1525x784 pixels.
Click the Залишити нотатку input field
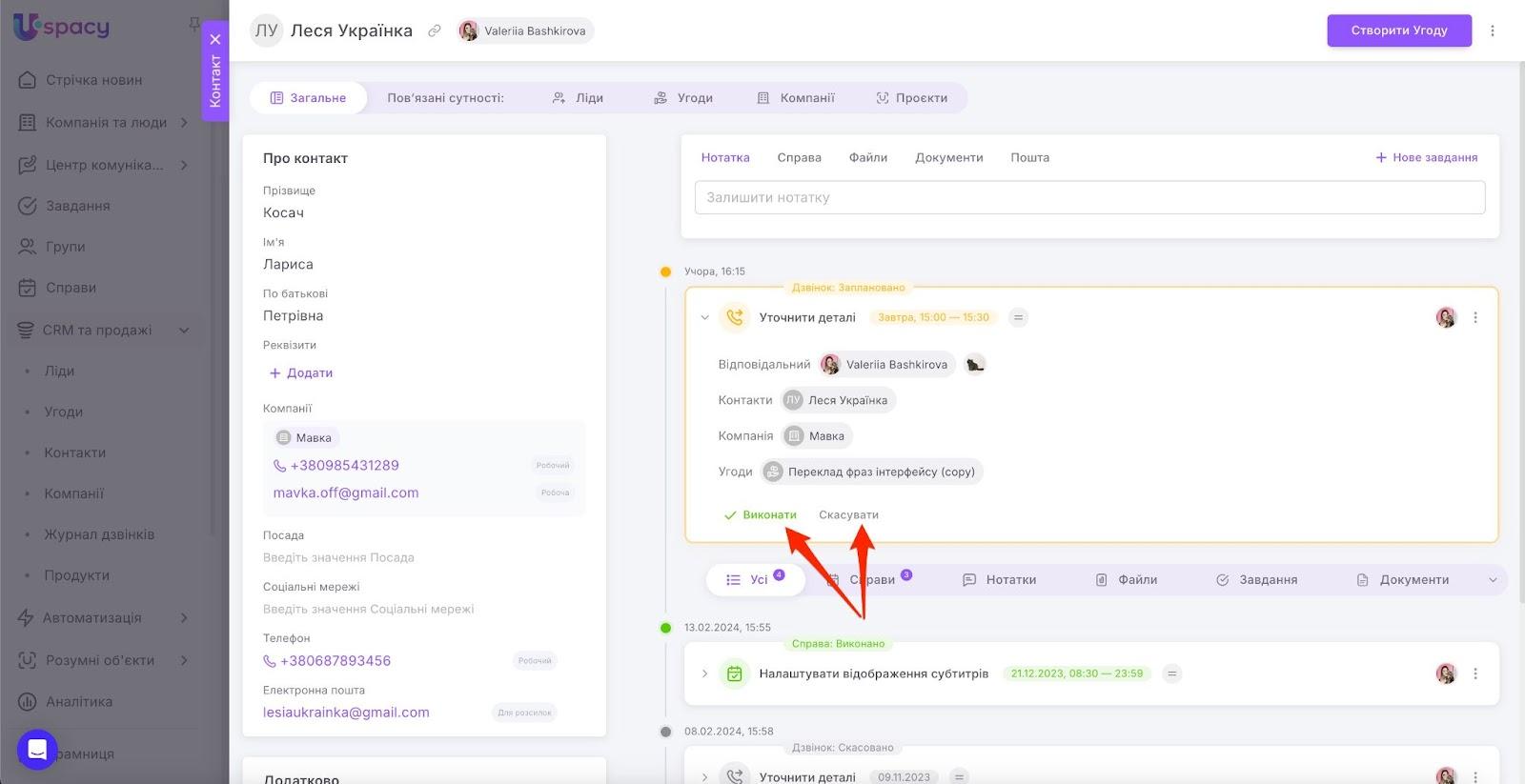[1089, 198]
